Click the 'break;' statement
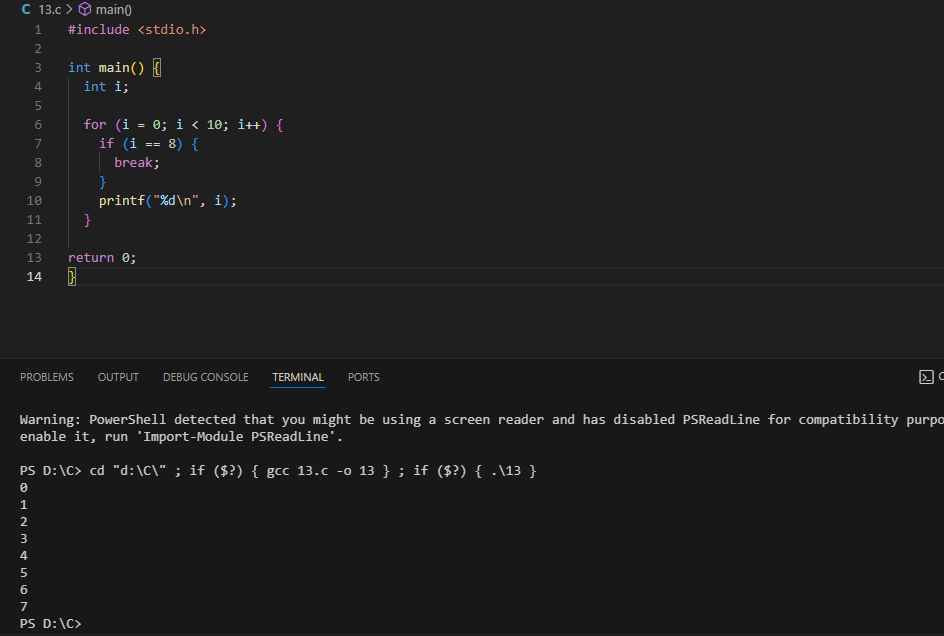 pos(137,163)
